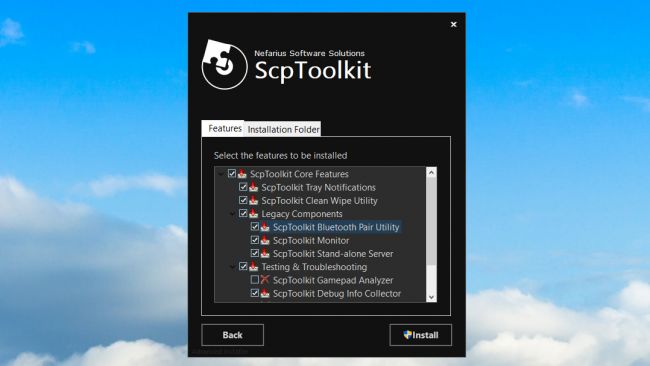Click the Install button
The width and height of the screenshot is (650, 366).
point(420,335)
